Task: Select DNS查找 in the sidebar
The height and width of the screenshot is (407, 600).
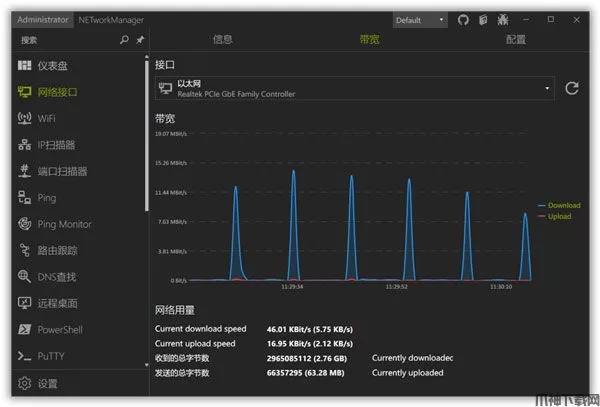Action: pos(56,277)
